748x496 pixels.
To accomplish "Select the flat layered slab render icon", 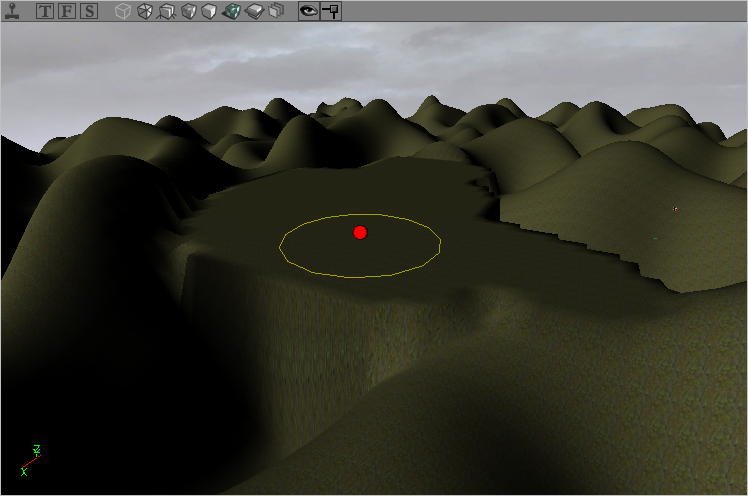I will click(x=254, y=12).
